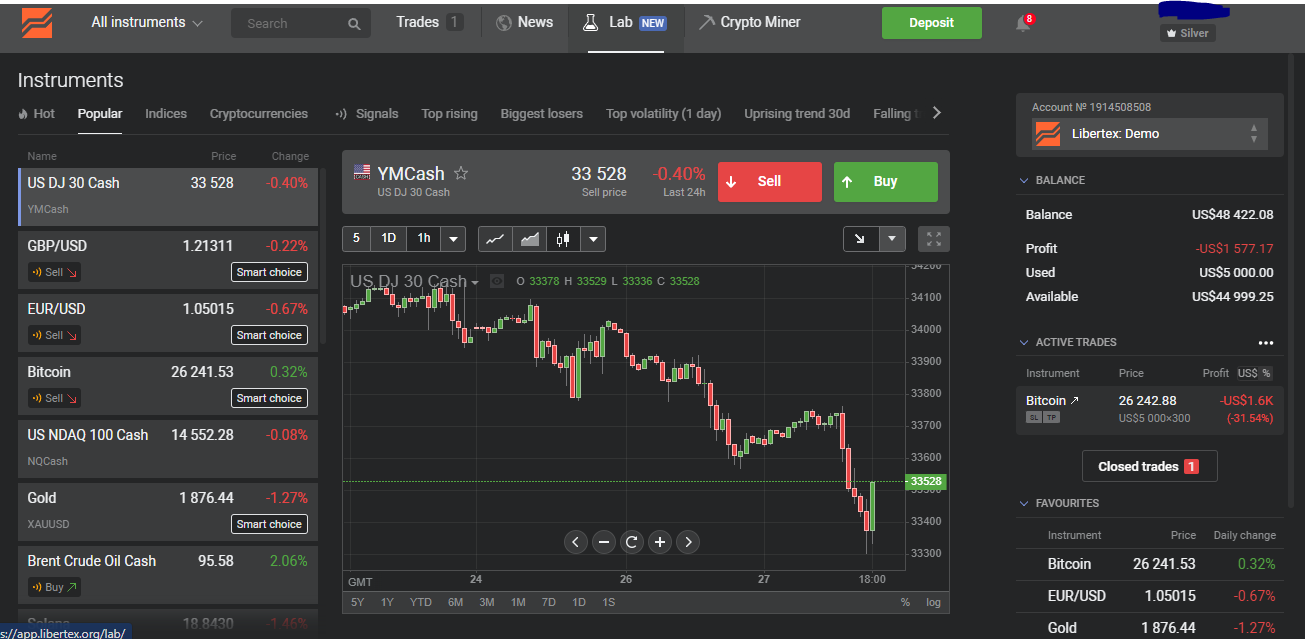Click the red Sell button
Screen dimensions: 1305x639
click(x=769, y=182)
